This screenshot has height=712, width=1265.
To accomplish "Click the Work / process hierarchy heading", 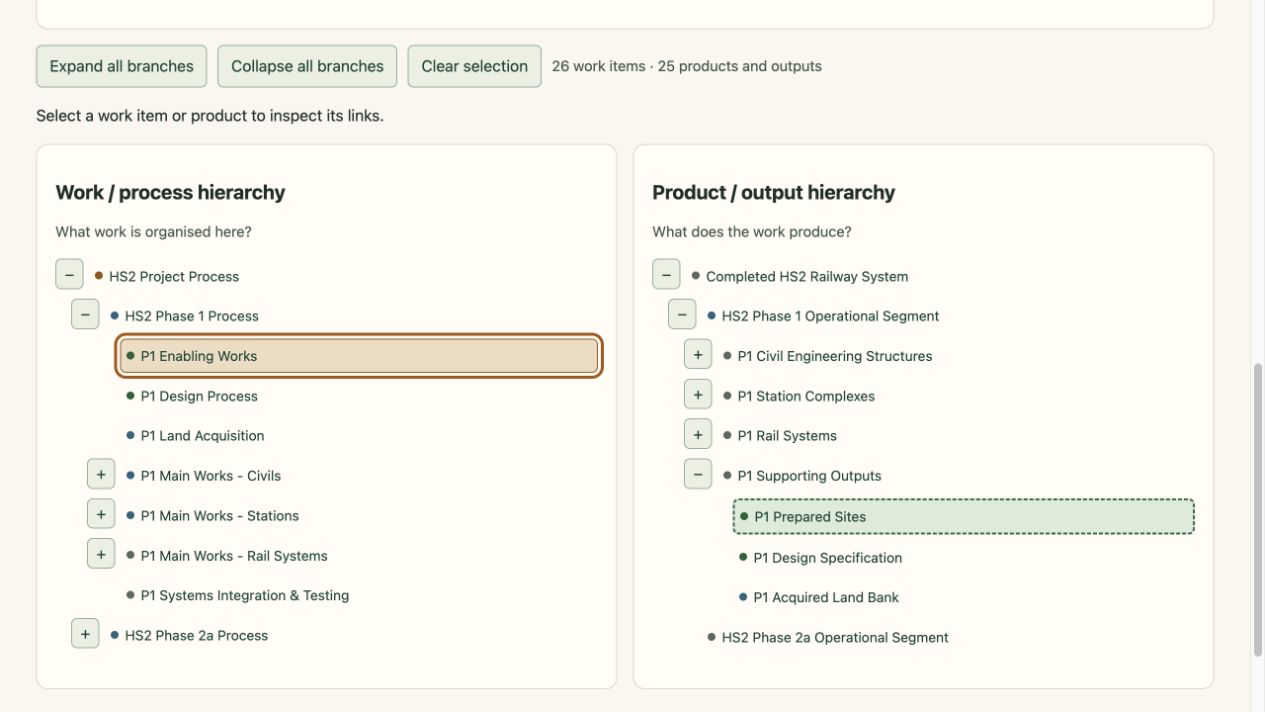I will click(x=170, y=193).
